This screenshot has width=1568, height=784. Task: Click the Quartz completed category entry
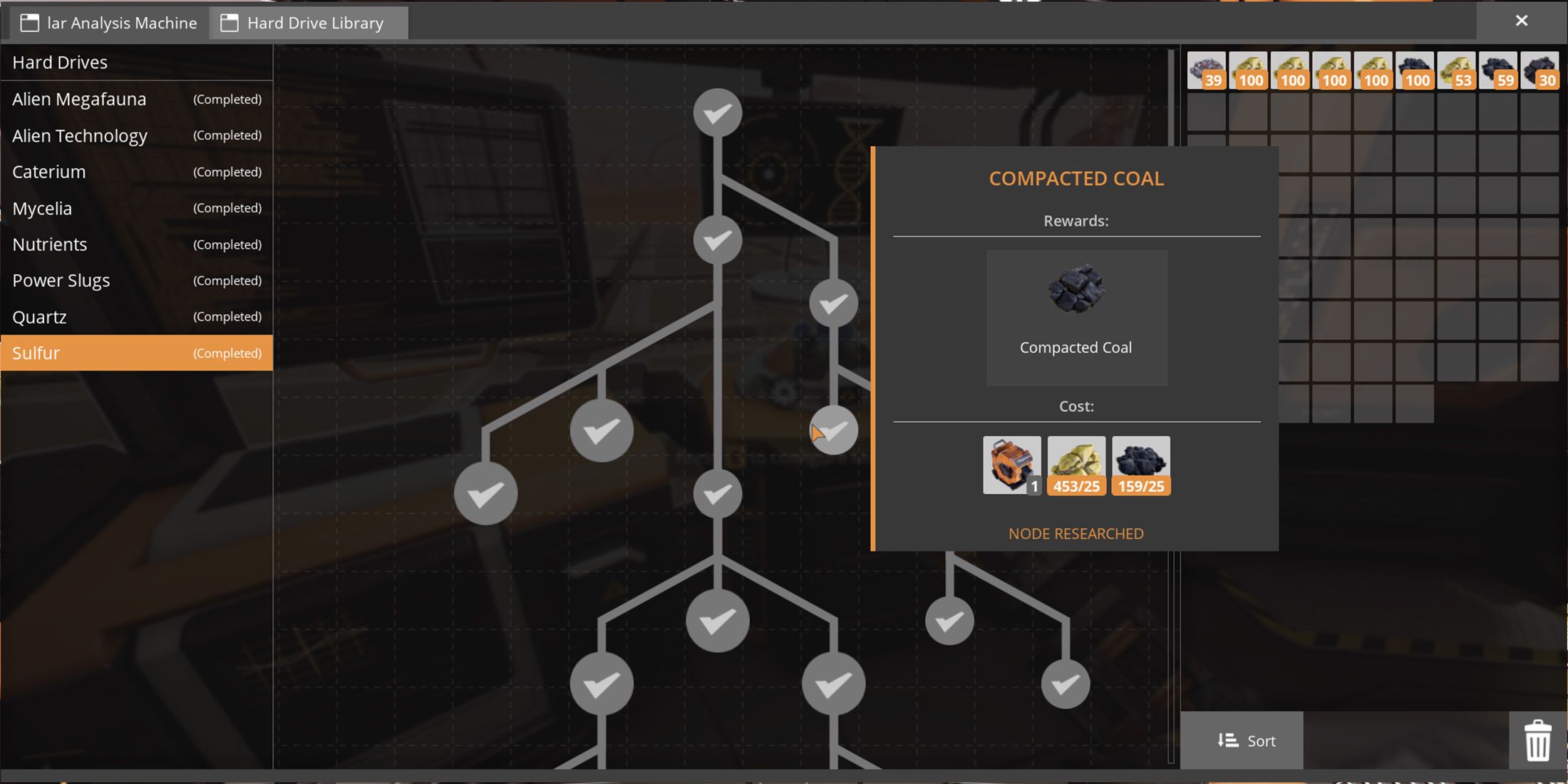point(136,316)
